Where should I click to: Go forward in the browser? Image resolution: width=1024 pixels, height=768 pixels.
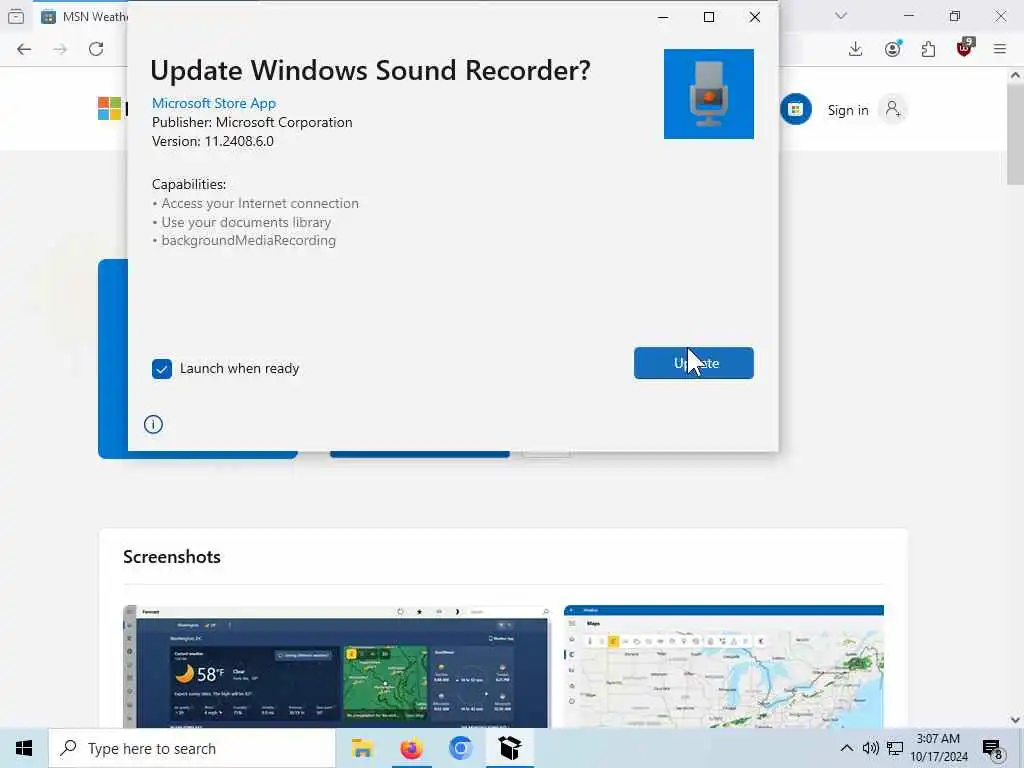(x=60, y=49)
